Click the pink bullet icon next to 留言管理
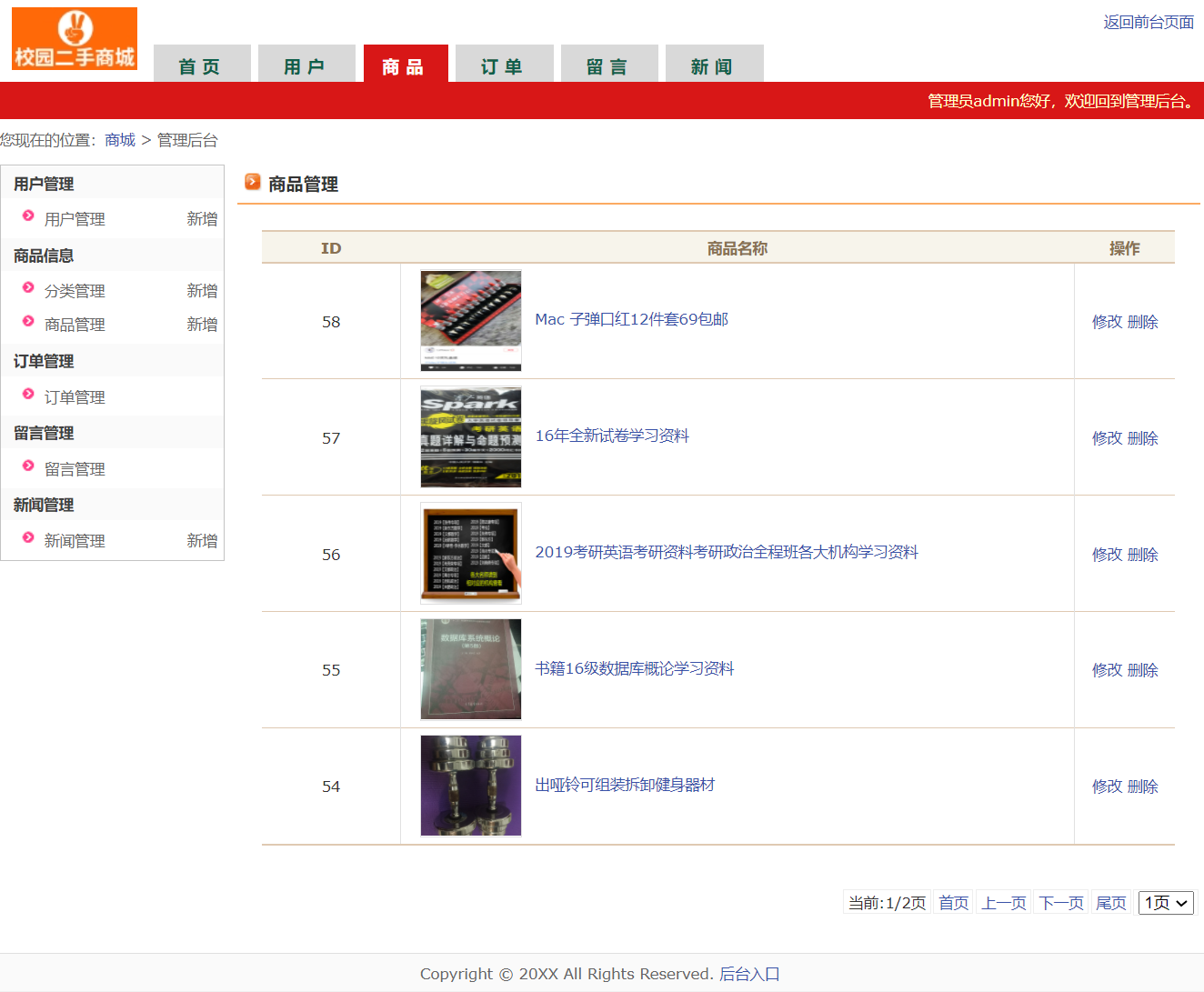The width and height of the screenshot is (1204, 992). (28, 466)
